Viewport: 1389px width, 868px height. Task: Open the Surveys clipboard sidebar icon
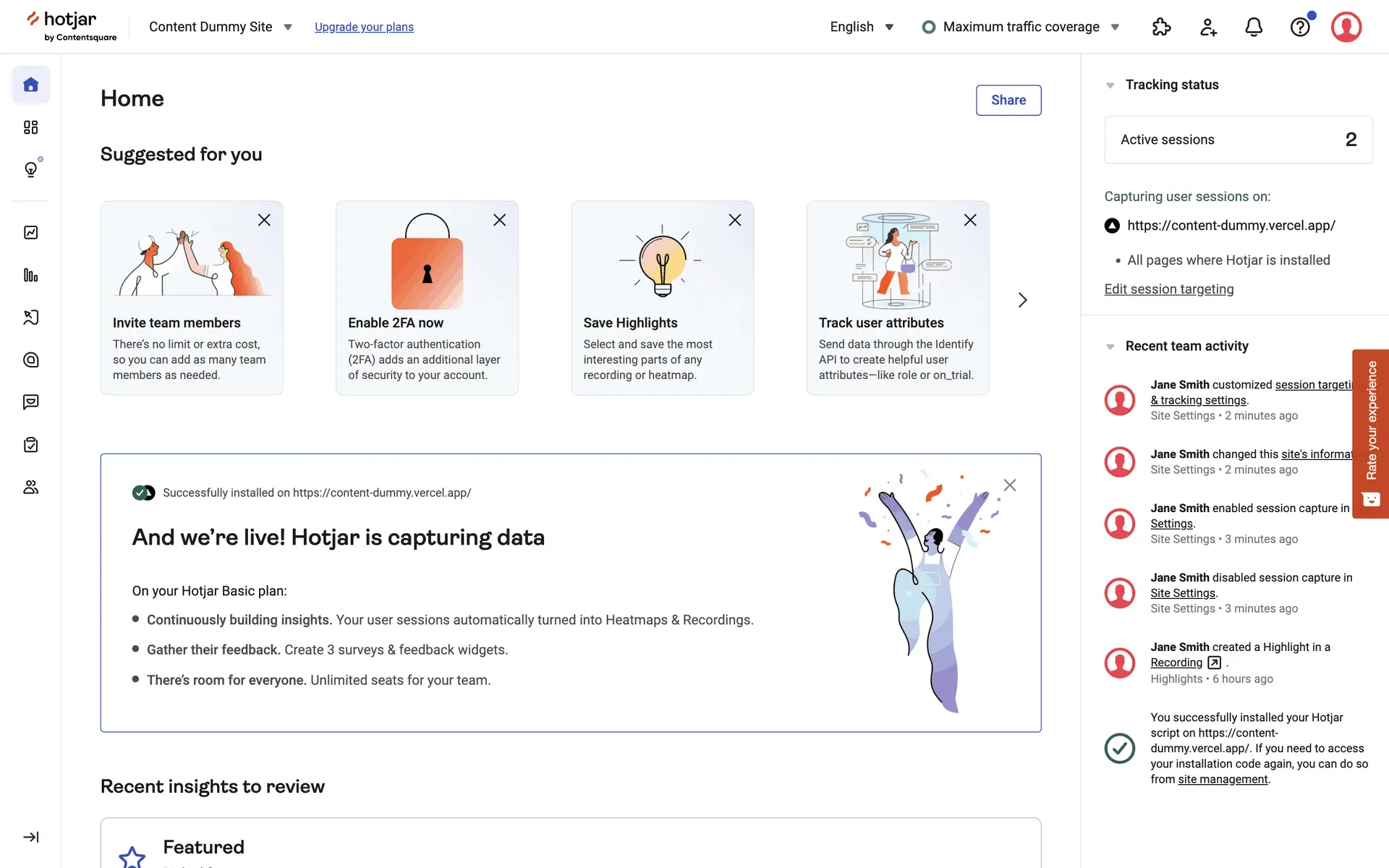click(30, 445)
